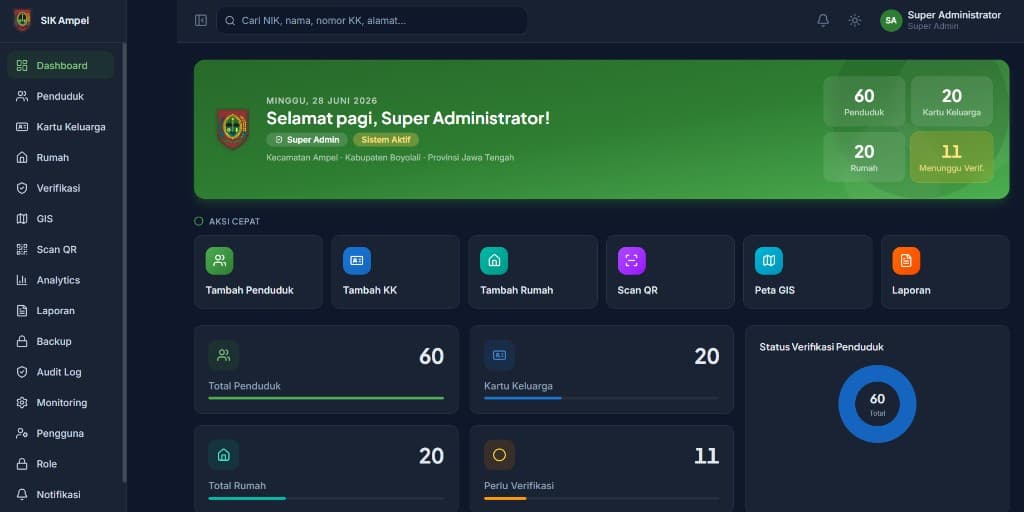Click the 11 Menunggu Verif. banner tile
Screen dimensions: 1024x512
(x=952, y=157)
